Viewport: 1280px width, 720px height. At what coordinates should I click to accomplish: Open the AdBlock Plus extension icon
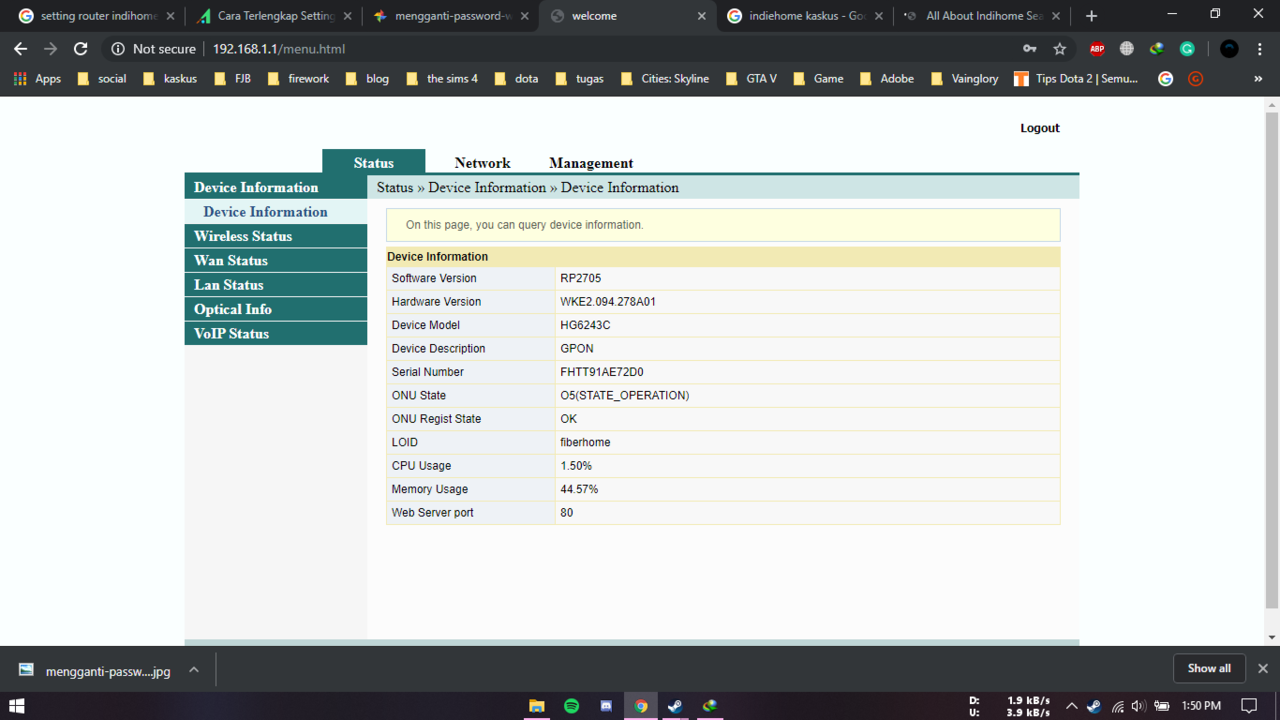coord(1097,49)
